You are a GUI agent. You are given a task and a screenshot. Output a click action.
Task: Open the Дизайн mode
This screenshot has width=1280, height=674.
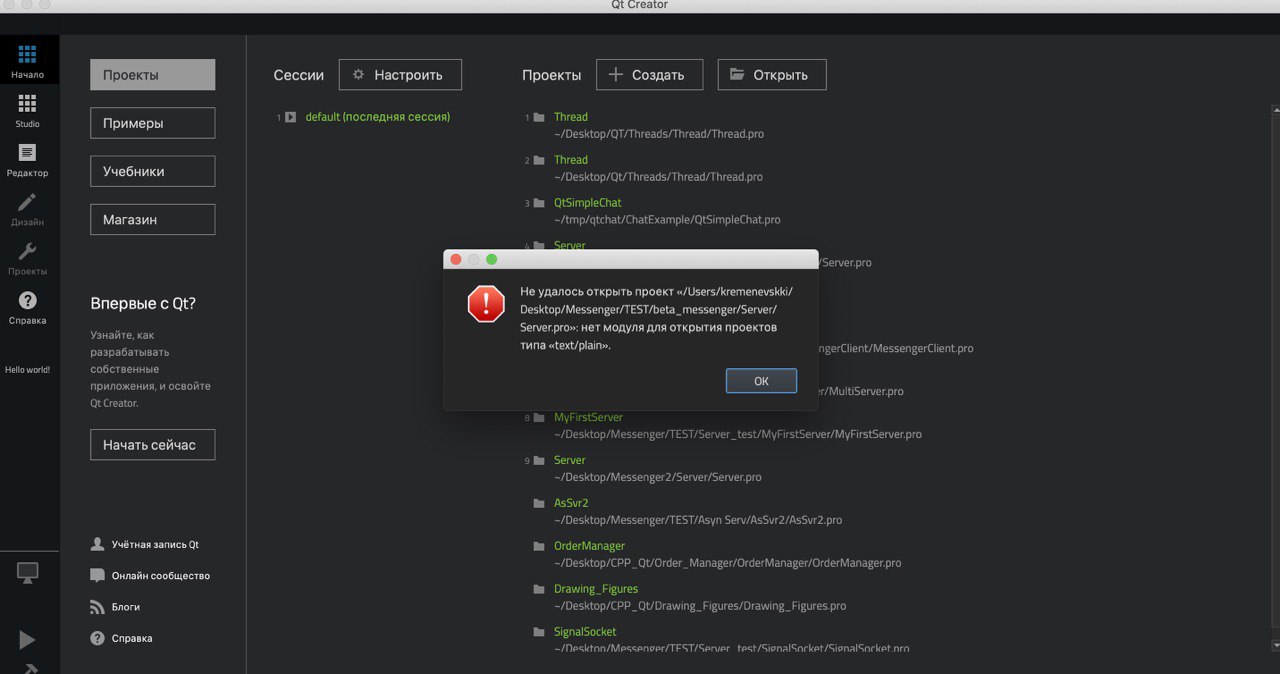click(28, 208)
